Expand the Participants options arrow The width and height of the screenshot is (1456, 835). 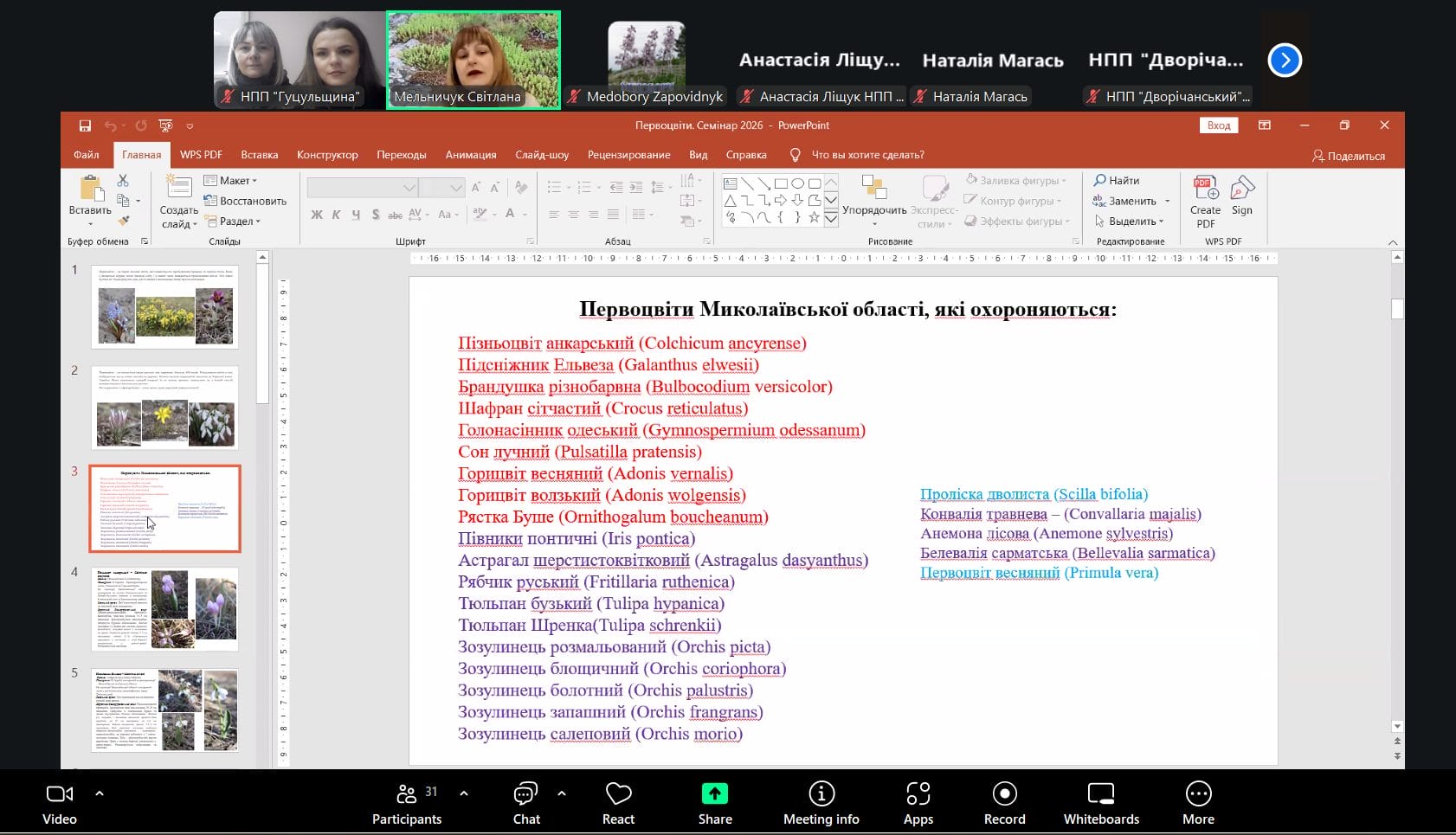click(x=464, y=793)
